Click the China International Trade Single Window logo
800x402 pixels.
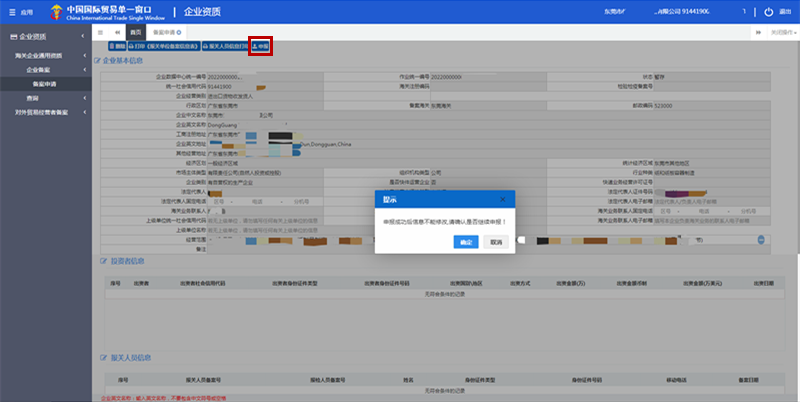click(x=108, y=12)
